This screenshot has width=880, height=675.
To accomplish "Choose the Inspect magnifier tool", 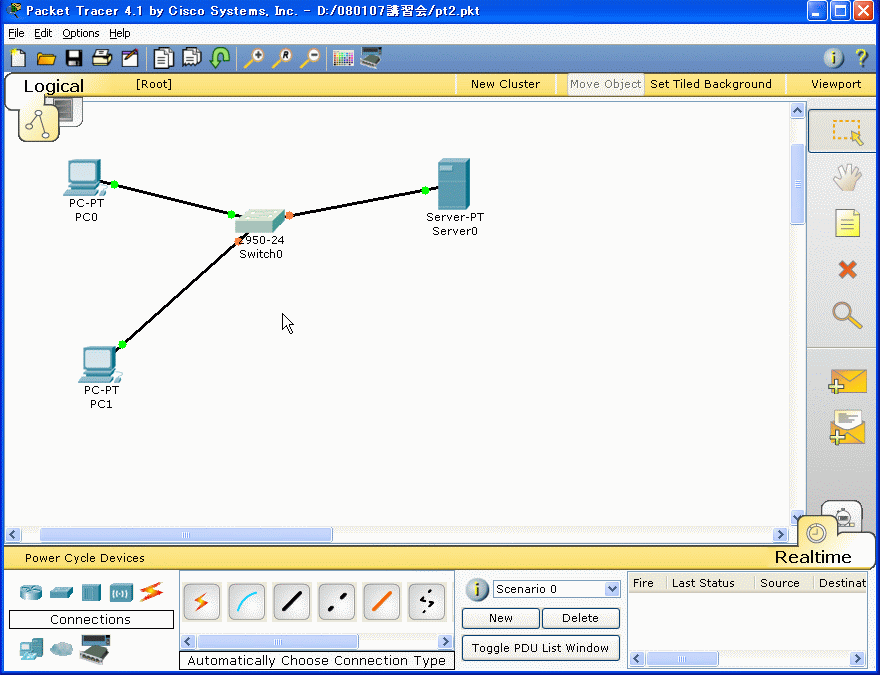I will (847, 315).
